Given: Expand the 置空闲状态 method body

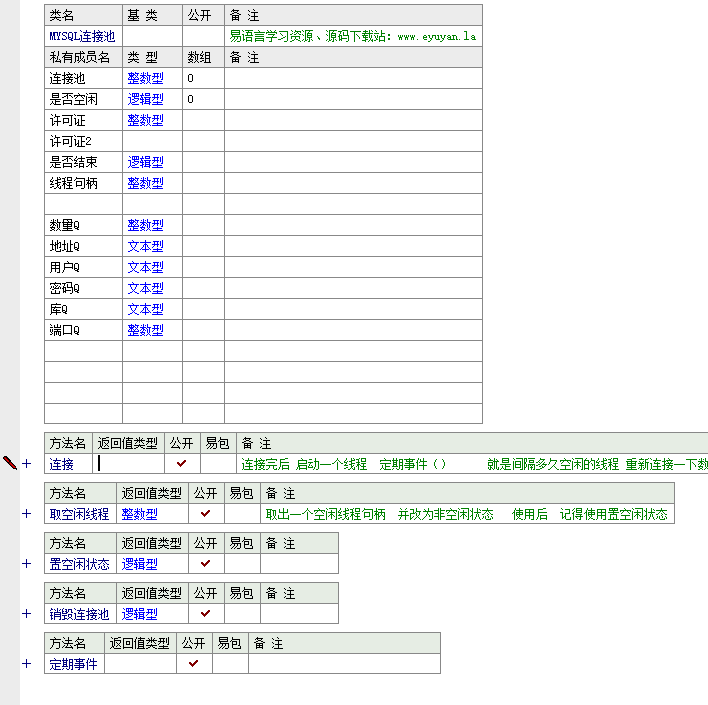Looking at the screenshot, I should pos(27,564).
